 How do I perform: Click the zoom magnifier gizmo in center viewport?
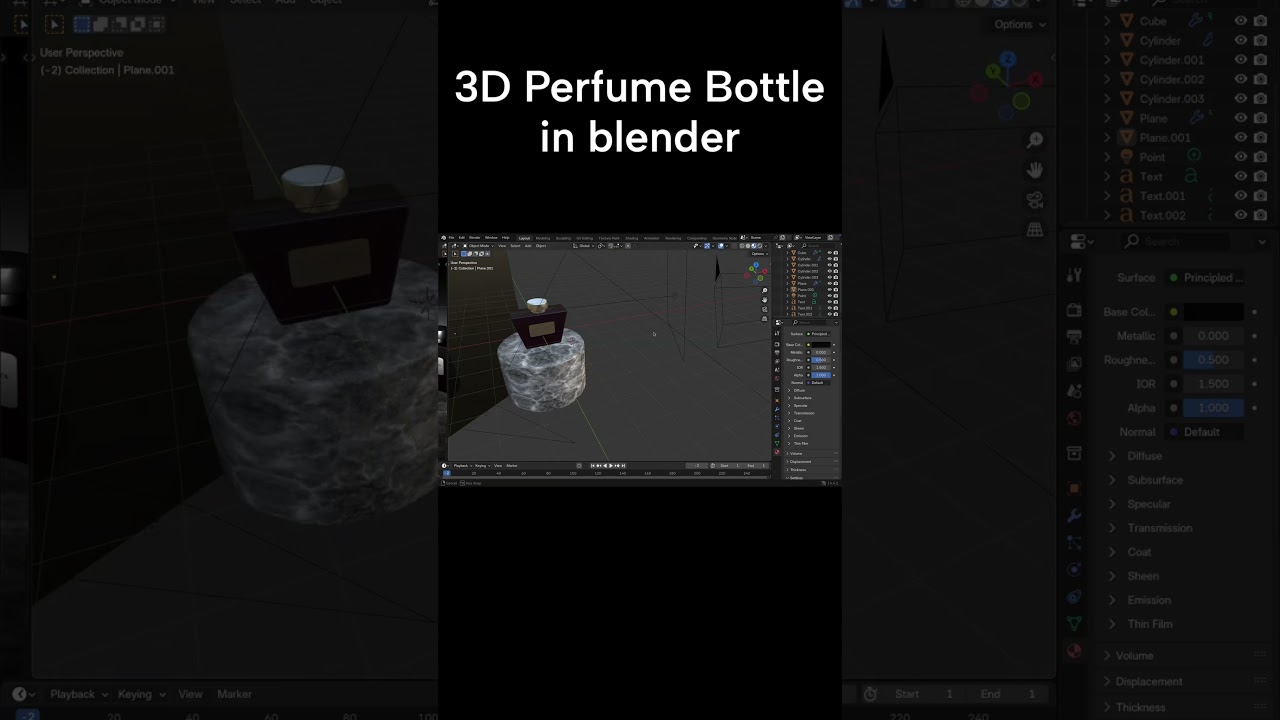tap(765, 290)
